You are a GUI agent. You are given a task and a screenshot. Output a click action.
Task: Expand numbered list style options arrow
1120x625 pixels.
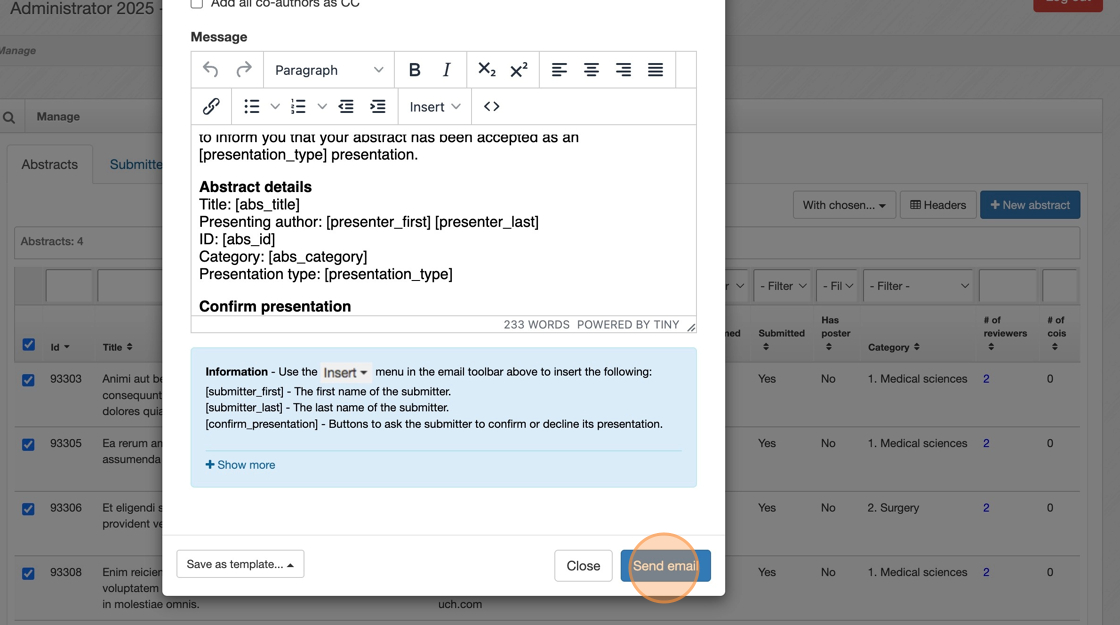click(x=322, y=106)
